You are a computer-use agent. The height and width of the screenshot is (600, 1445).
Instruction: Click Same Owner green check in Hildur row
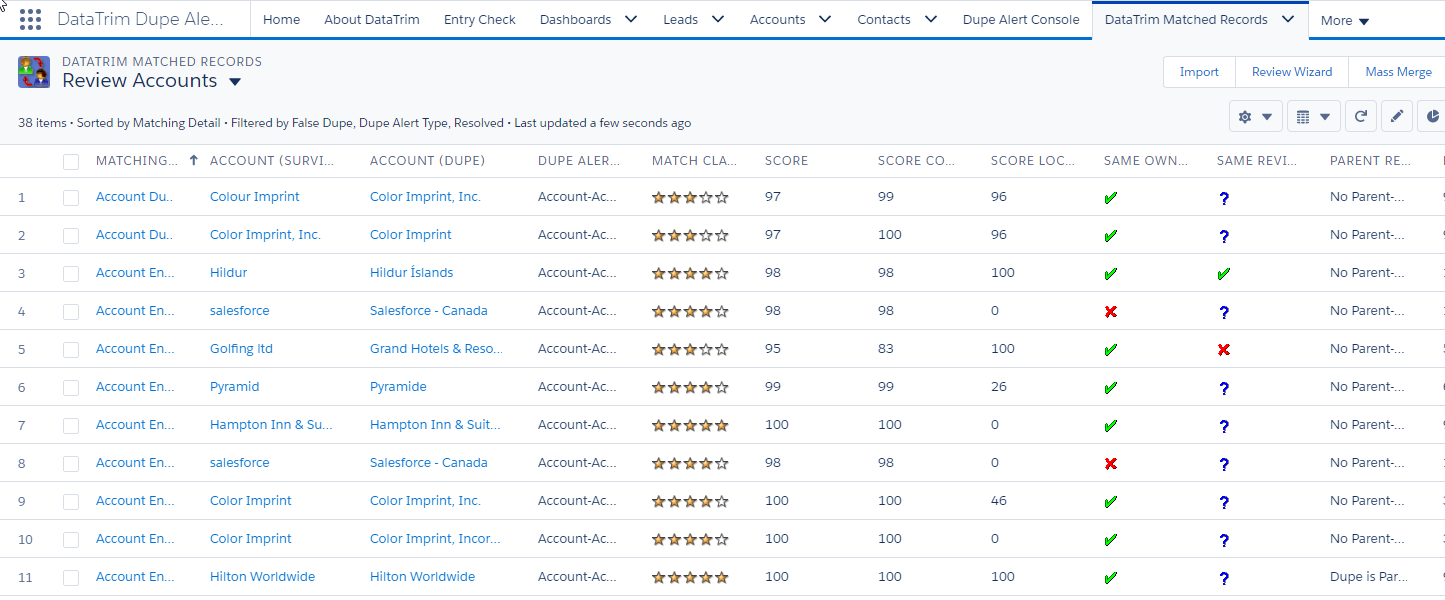pyautogui.click(x=1110, y=274)
